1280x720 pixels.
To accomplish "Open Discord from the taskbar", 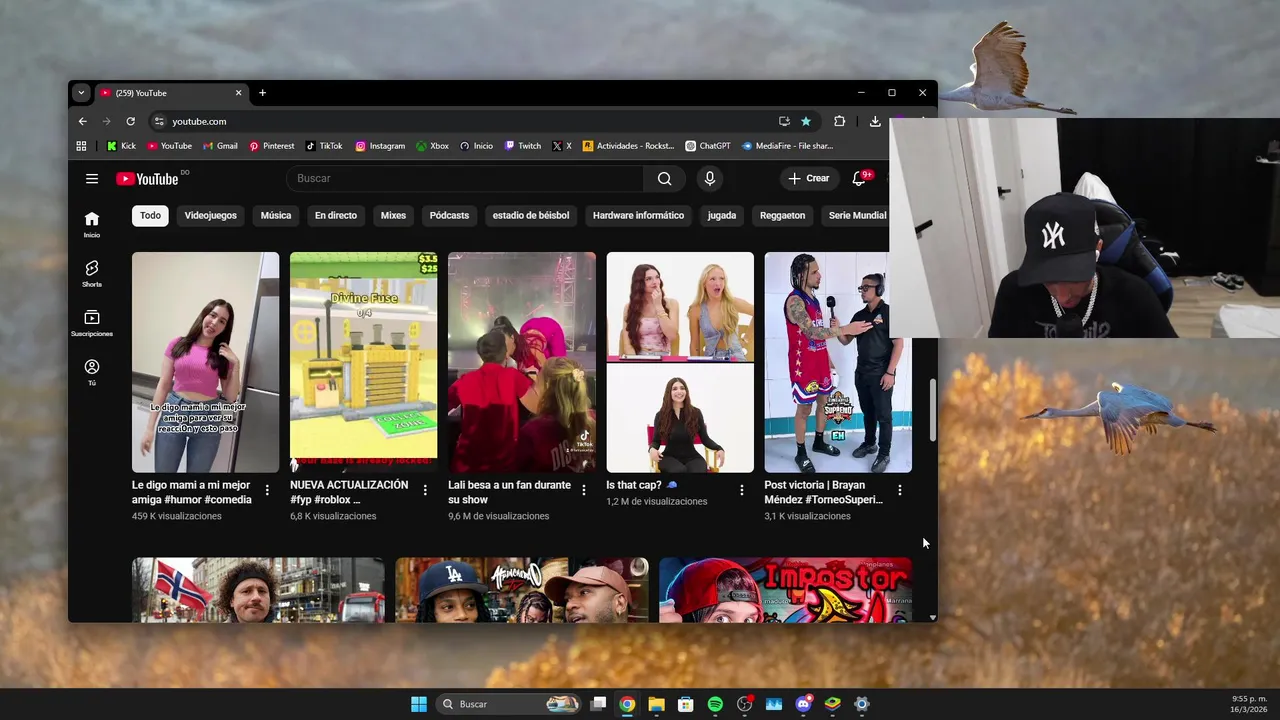I will (x=803, y=704).
